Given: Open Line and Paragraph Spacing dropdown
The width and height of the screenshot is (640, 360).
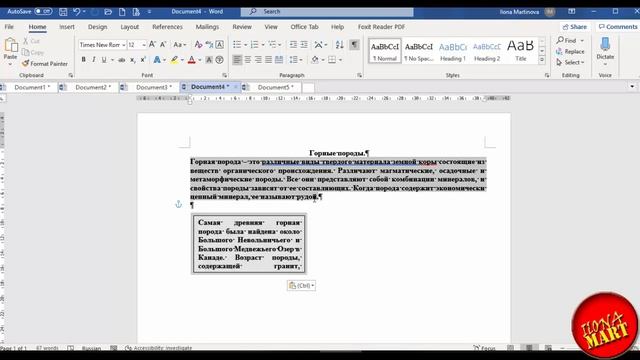Looking at the screenshot, I should click(x=296, y=60).
